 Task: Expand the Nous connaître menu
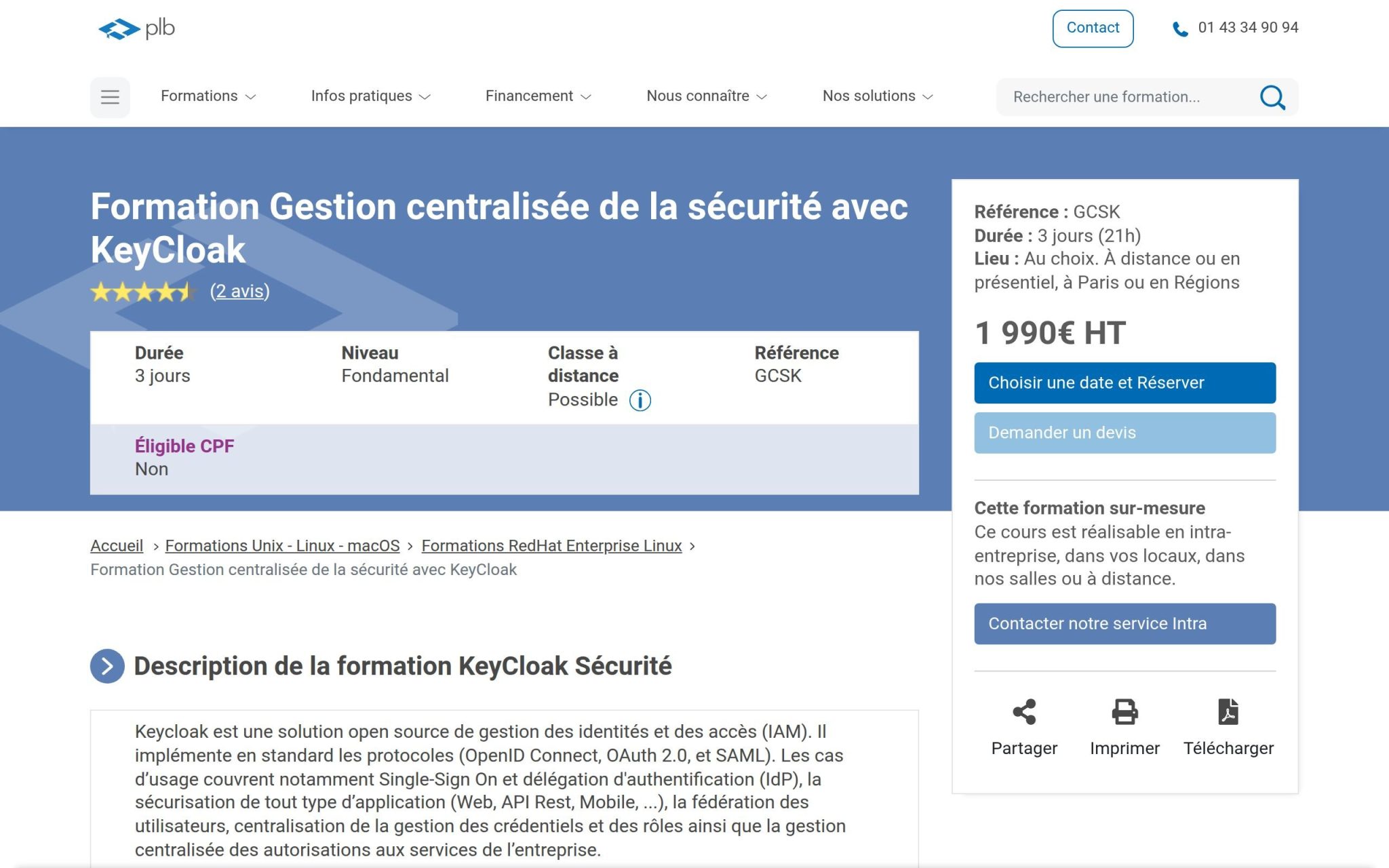(x=706, y=96)
